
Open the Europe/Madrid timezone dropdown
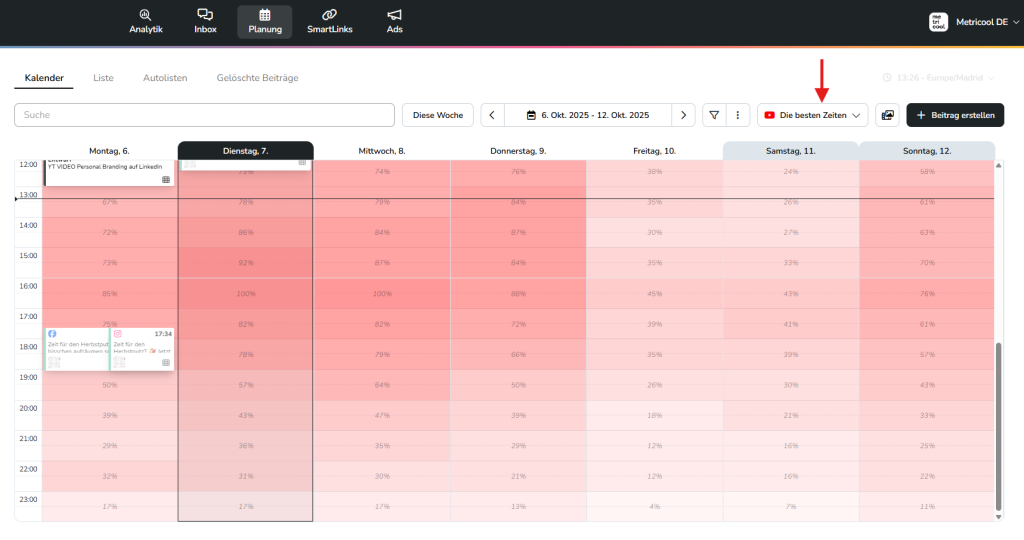tap(940, 77)
